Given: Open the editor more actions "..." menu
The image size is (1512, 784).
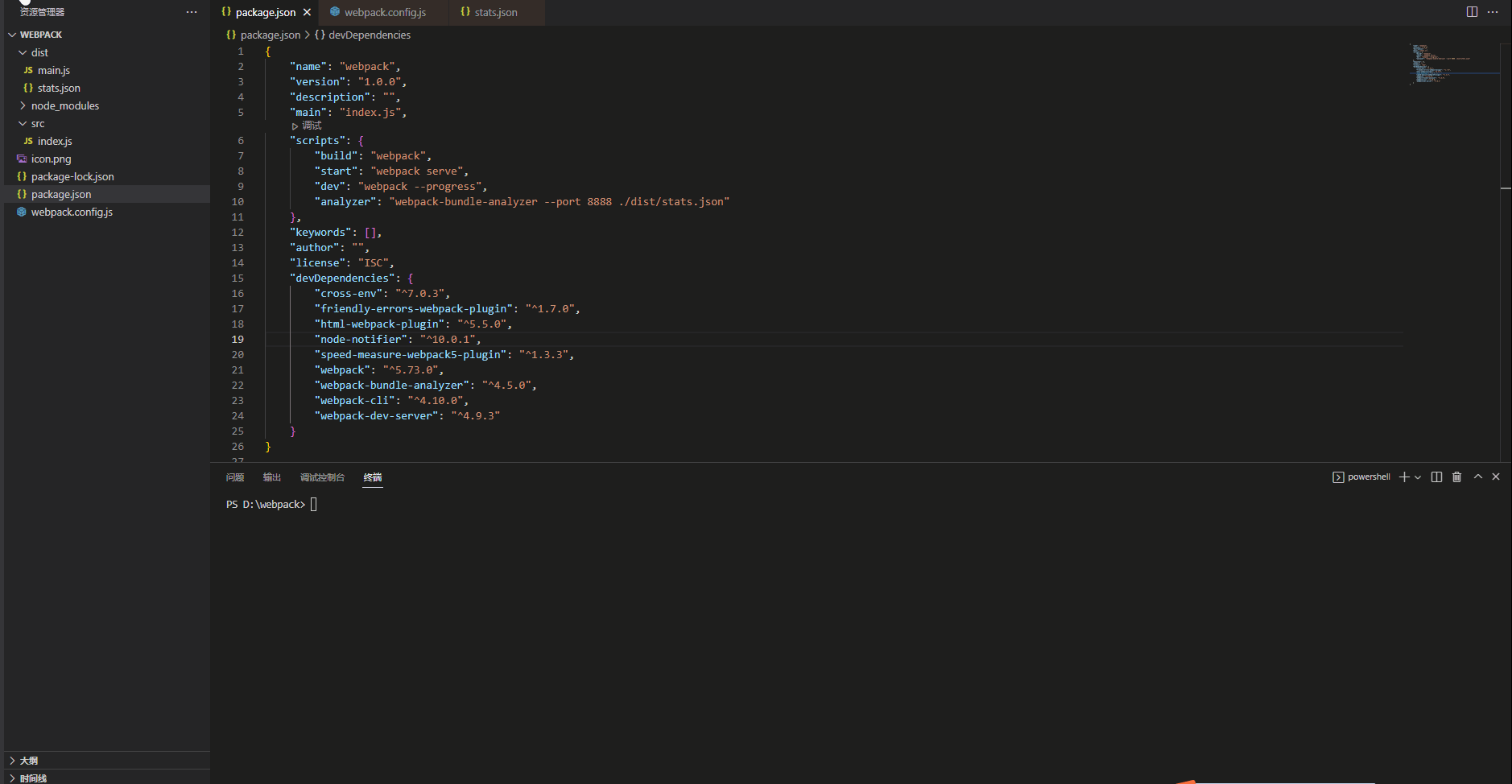Looking at the screenshot, I should point(1495,11).
